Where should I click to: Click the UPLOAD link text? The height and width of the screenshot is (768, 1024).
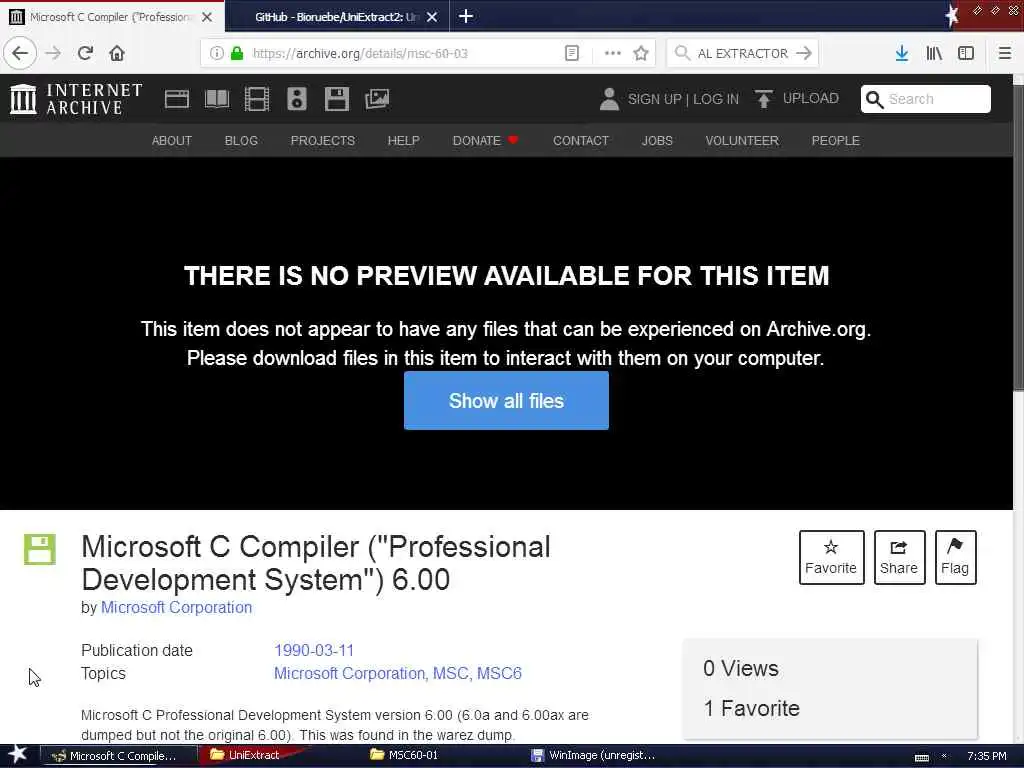click(x=810, y=99)
